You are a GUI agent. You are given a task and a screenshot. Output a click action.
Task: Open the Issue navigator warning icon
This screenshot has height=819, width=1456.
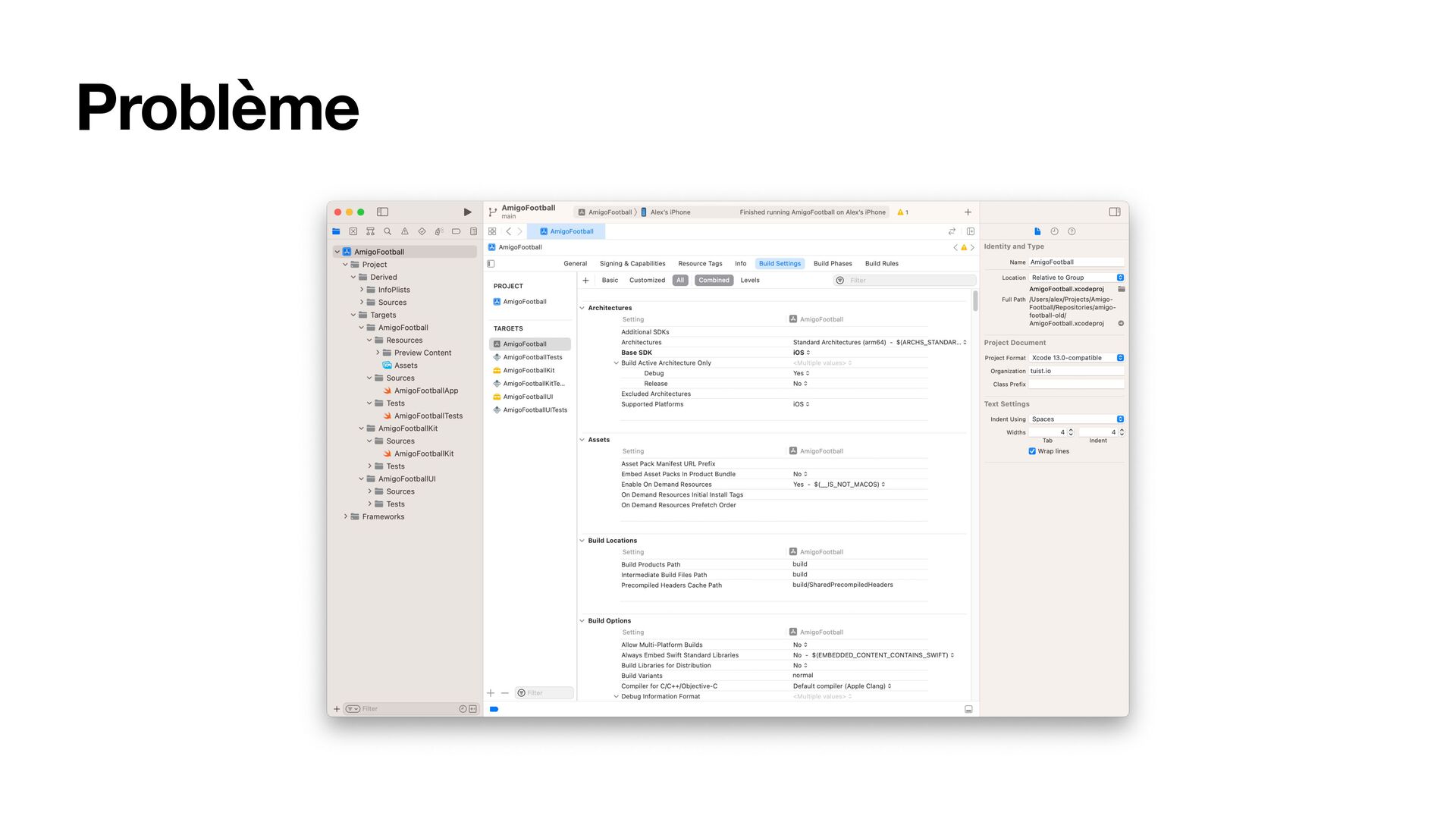pos(405,231)
